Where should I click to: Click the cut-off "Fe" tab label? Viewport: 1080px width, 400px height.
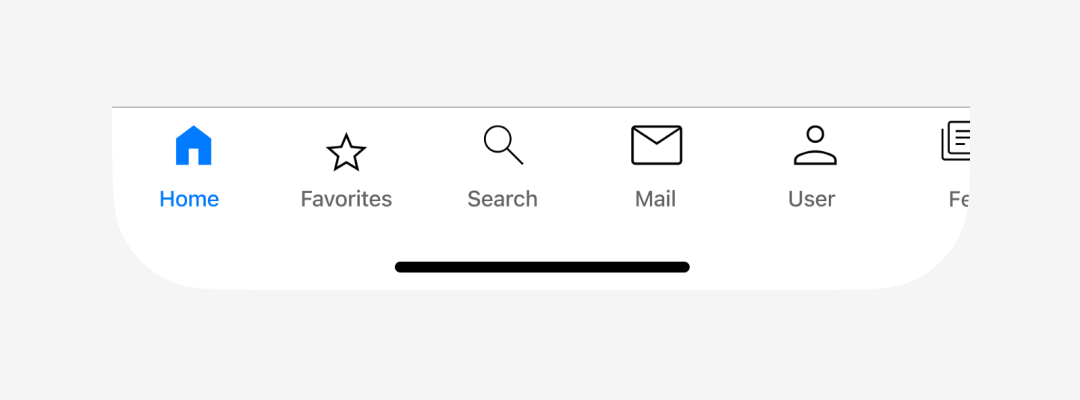(959, 199)
